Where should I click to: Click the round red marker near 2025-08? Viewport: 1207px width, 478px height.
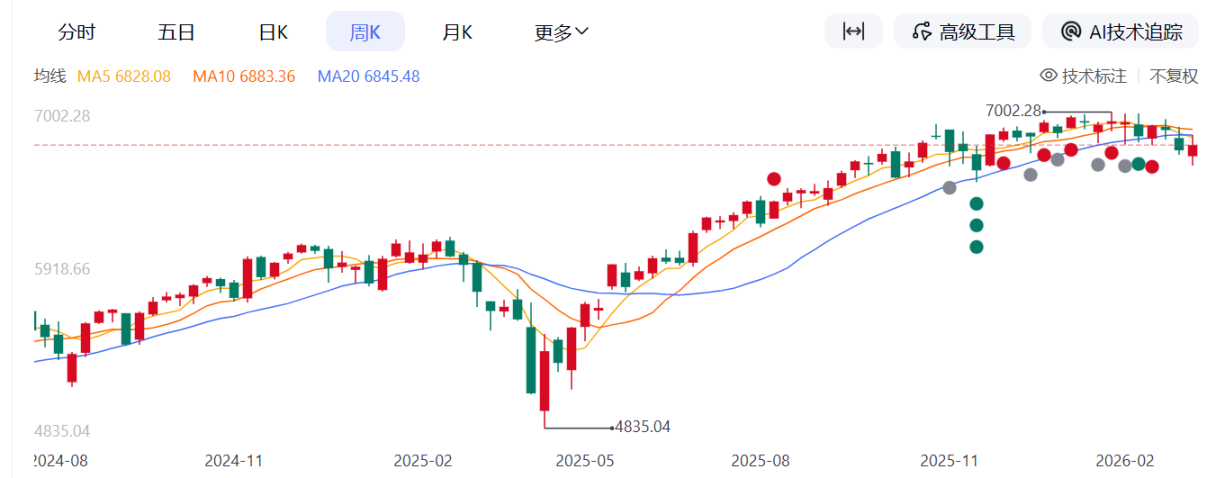point(773,179)
